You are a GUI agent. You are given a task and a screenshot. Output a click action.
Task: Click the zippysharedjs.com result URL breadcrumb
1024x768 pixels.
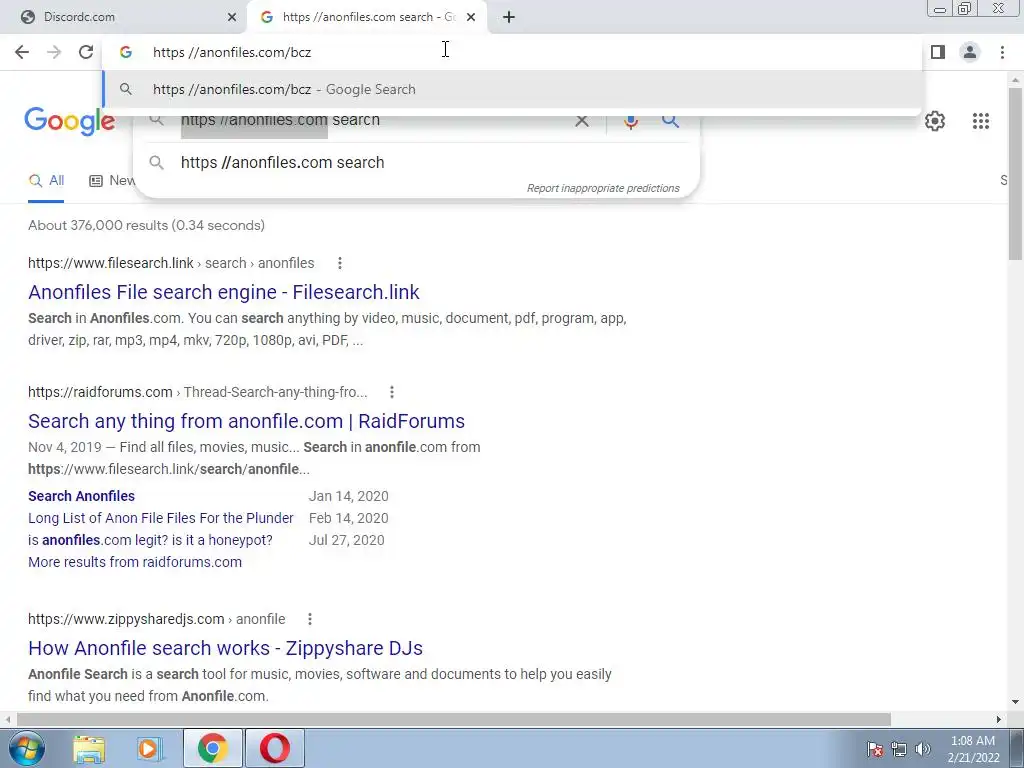pos(157,619)
